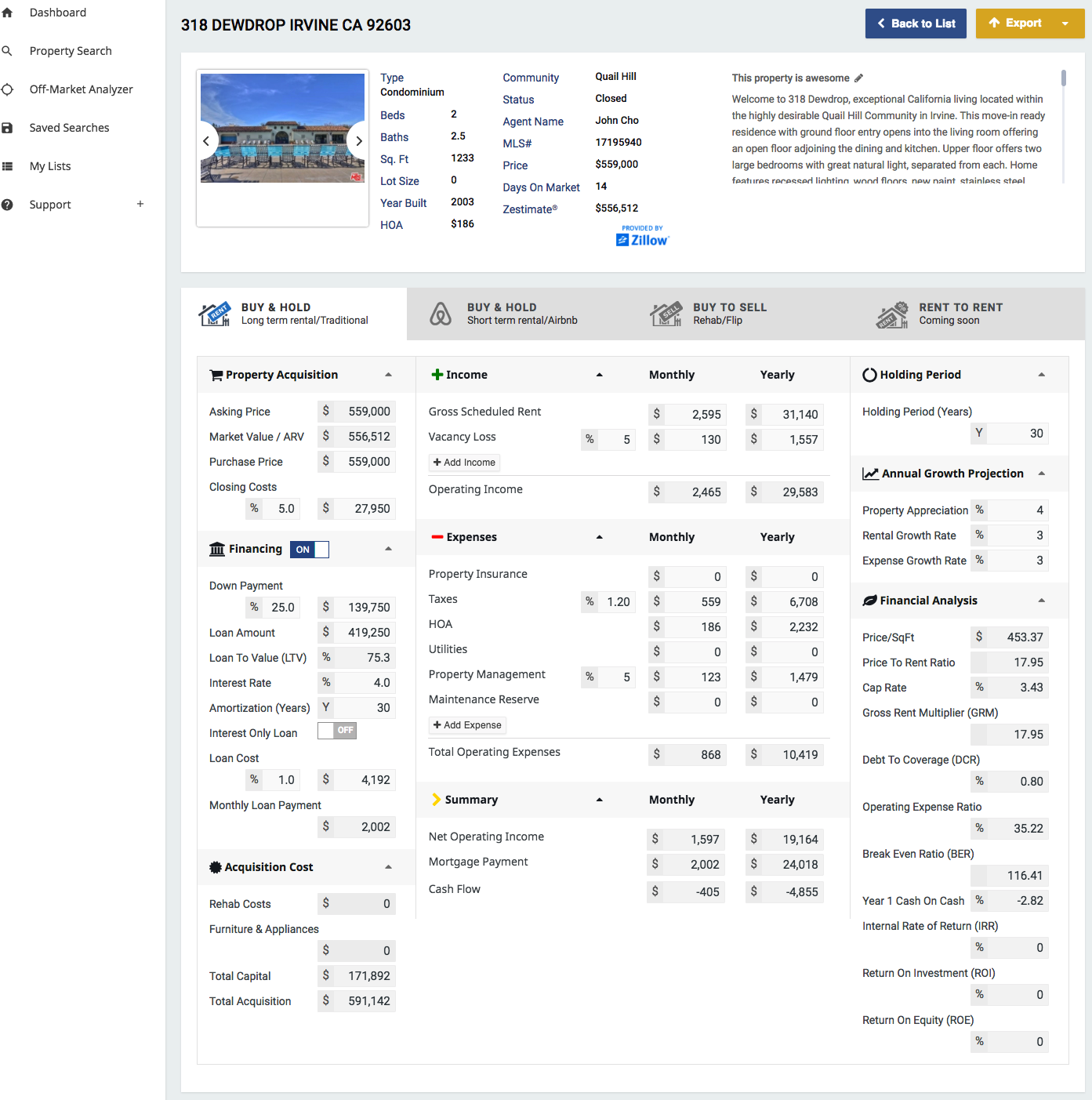The height and width of the screenshot is (1100, 1092).
Task: Edit the Amortization years field
Action: click(365, 708)
